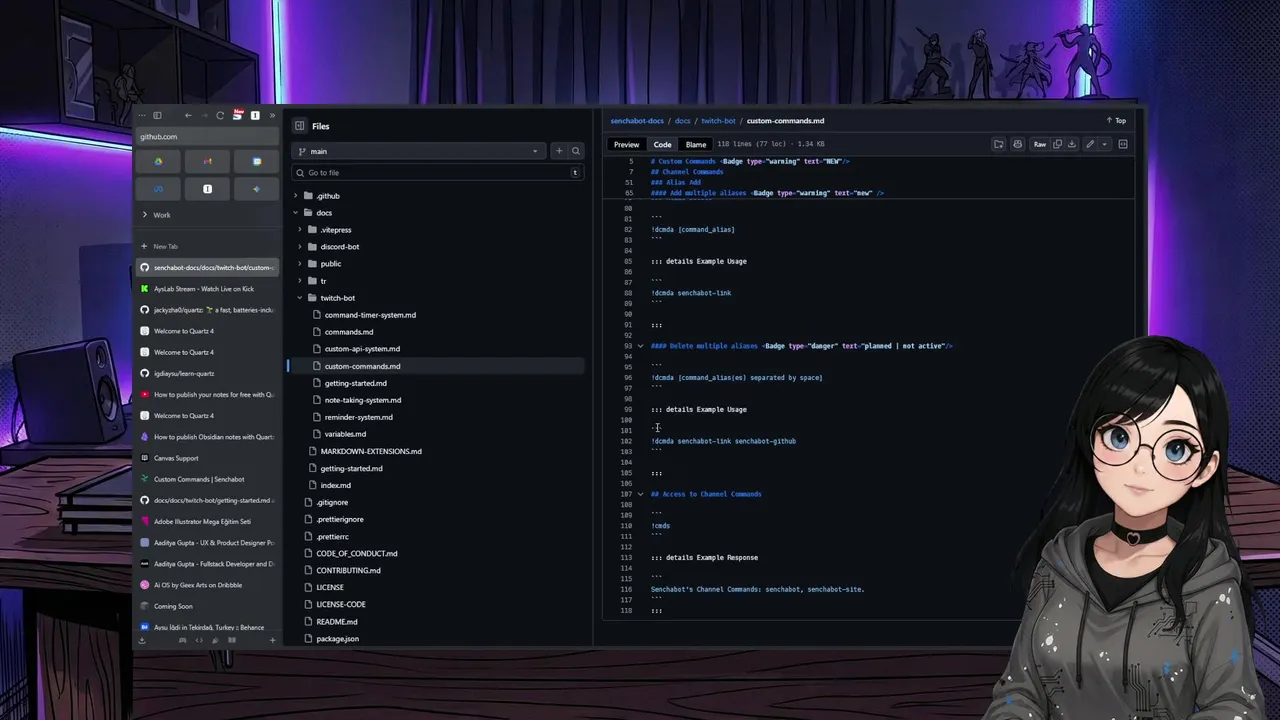Screen dimensions: 1280x720
Task: Click the Copilot icon in file toolbar
Action: (x=1017, y=144)
